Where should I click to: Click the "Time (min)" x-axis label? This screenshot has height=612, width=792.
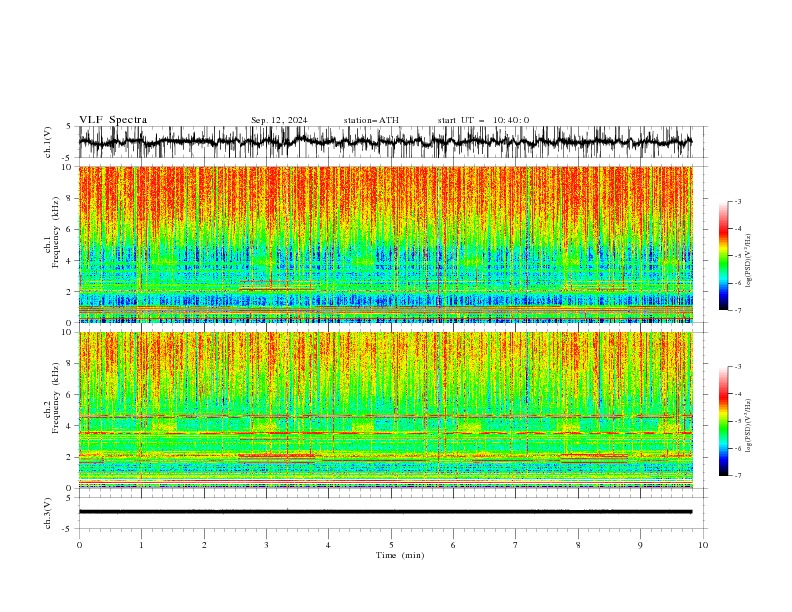(x=400, y=555)
